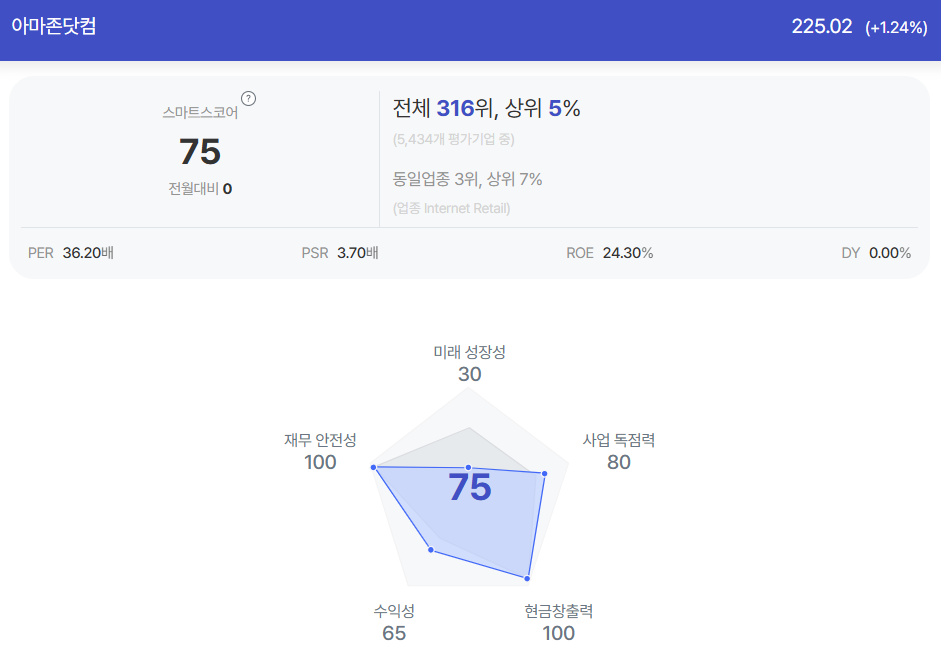This screenshot has height=666, width=941.
Task: Click the 스마트스코어 label
Action: [200, 112]
